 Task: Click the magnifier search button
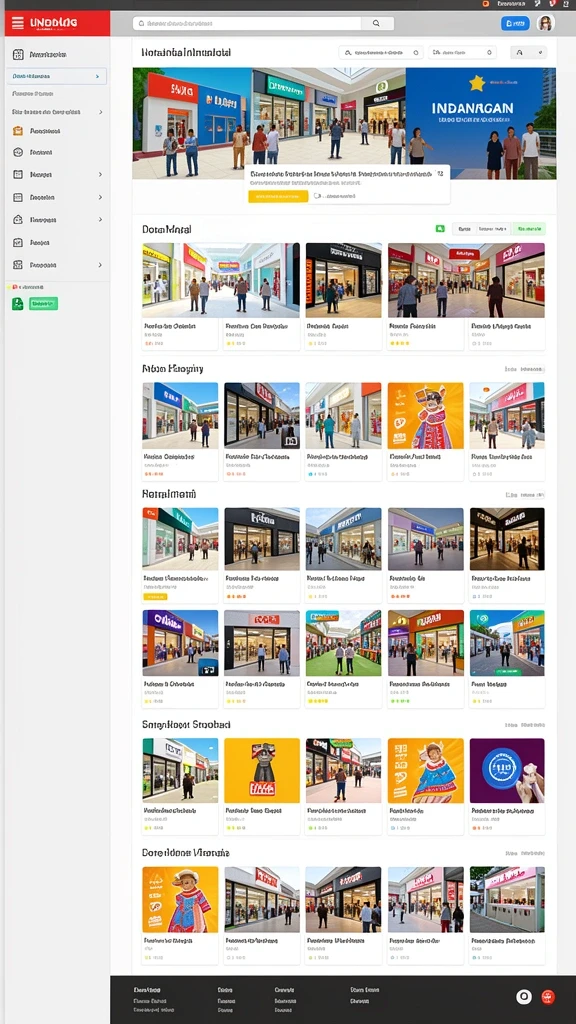[377, 24]
